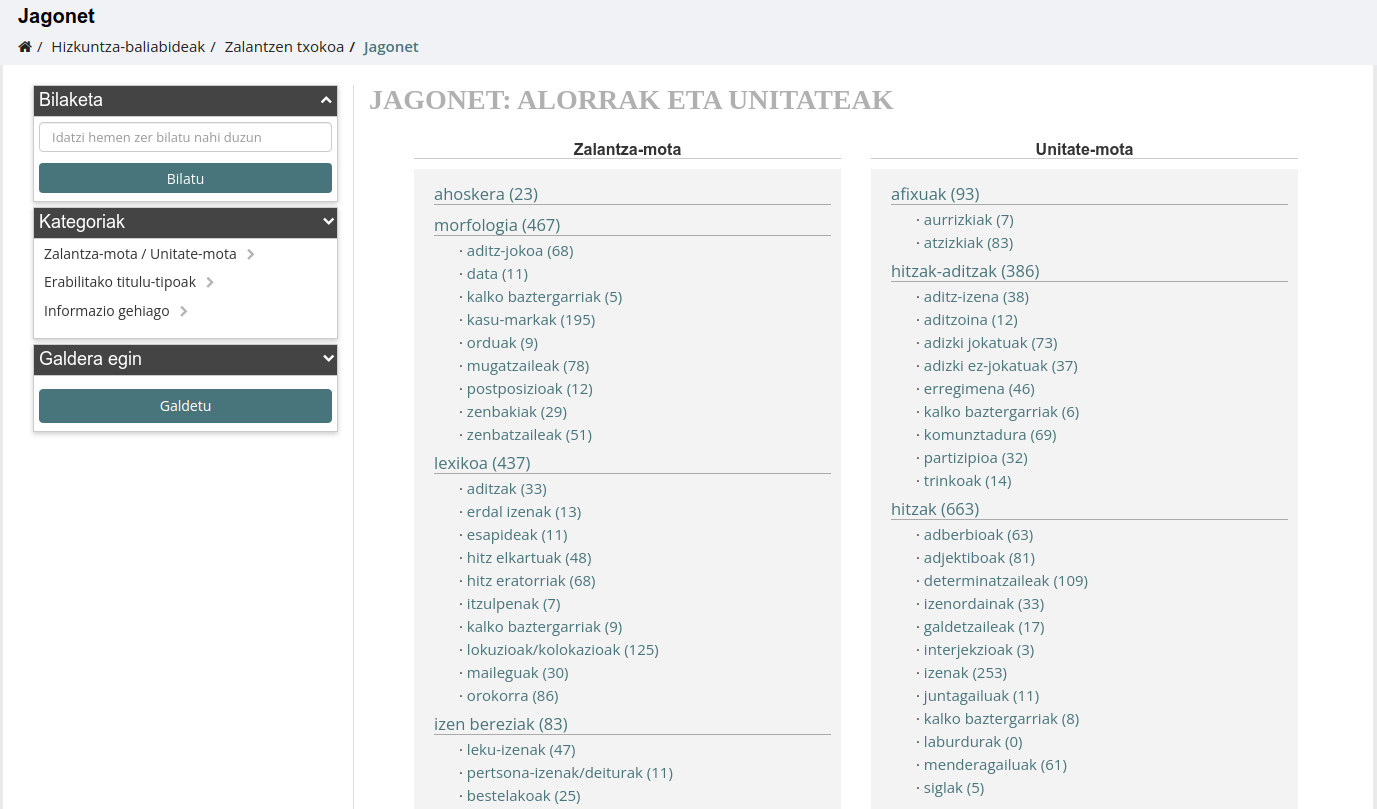
Task: Open data (11) link
Action: coord(497,274)
